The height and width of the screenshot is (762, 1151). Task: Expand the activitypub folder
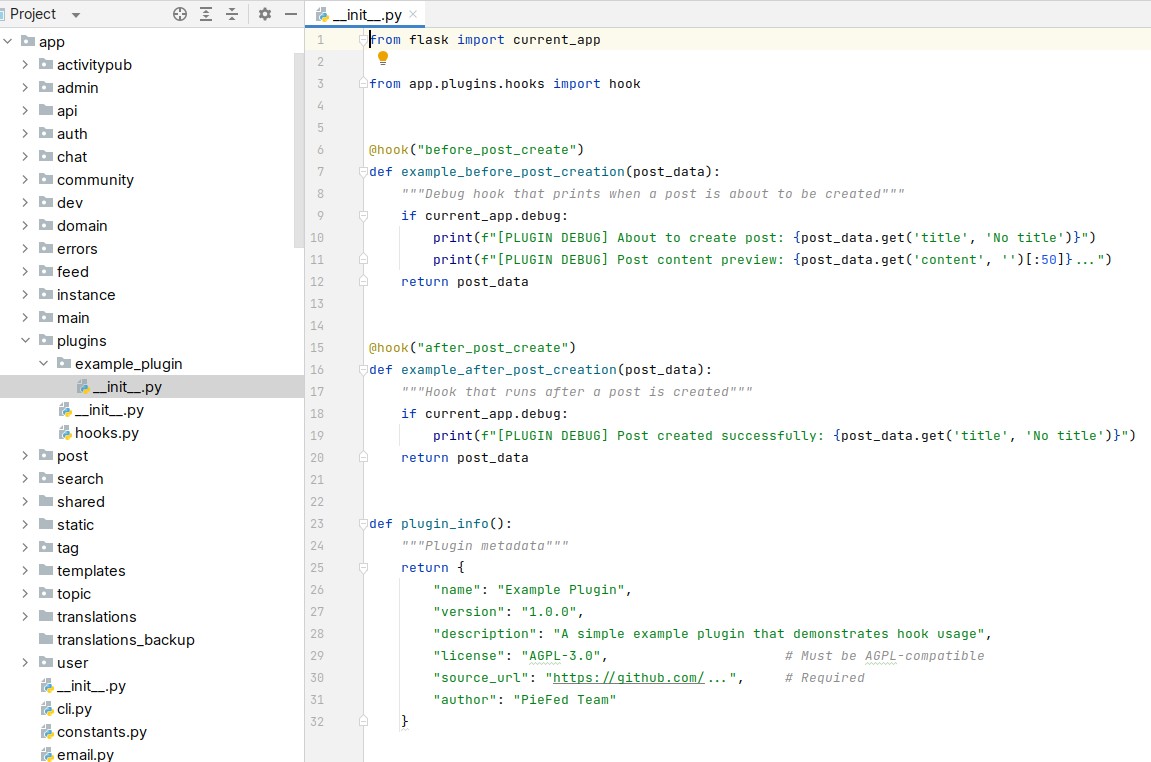[24, 64]
